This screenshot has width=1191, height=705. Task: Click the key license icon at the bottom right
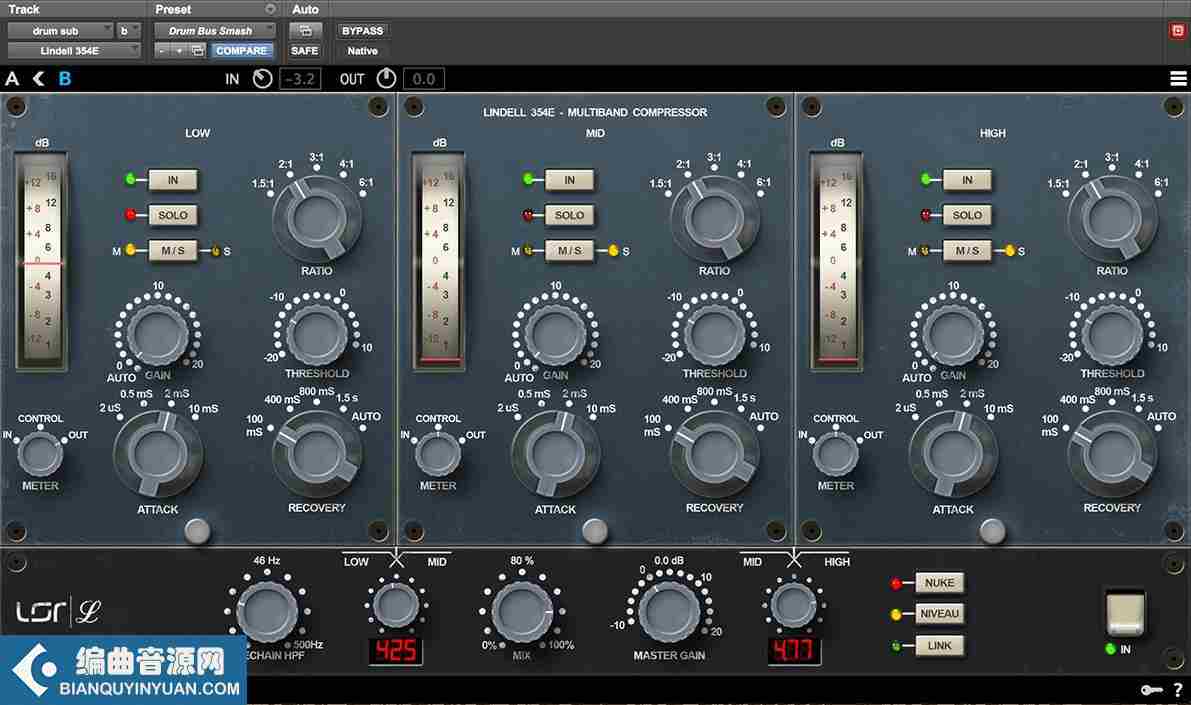tap(1152, 690)
